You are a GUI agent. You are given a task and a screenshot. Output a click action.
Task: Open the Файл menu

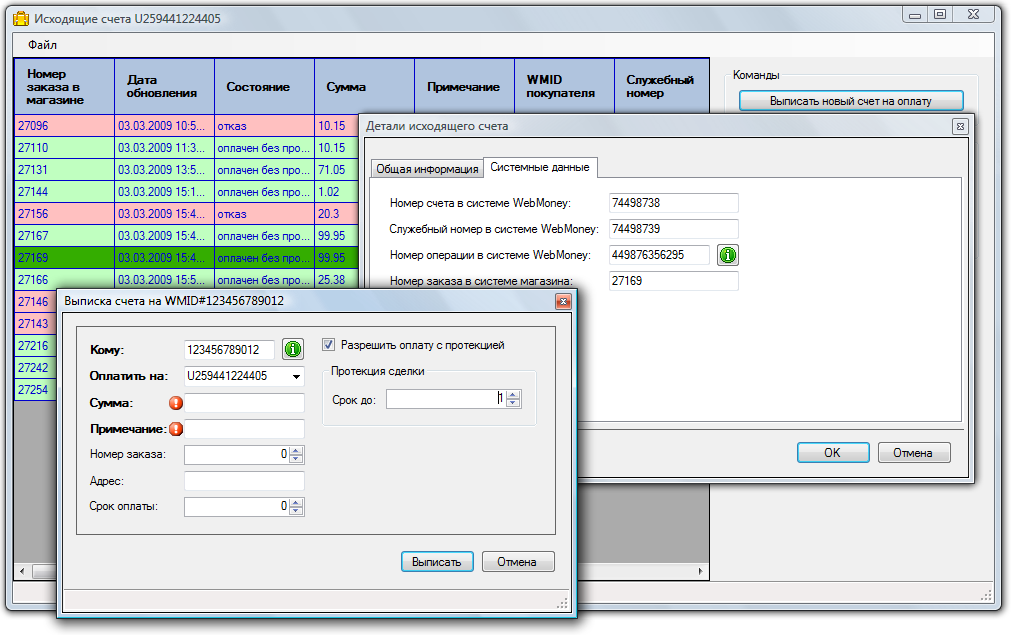(42, 45)
